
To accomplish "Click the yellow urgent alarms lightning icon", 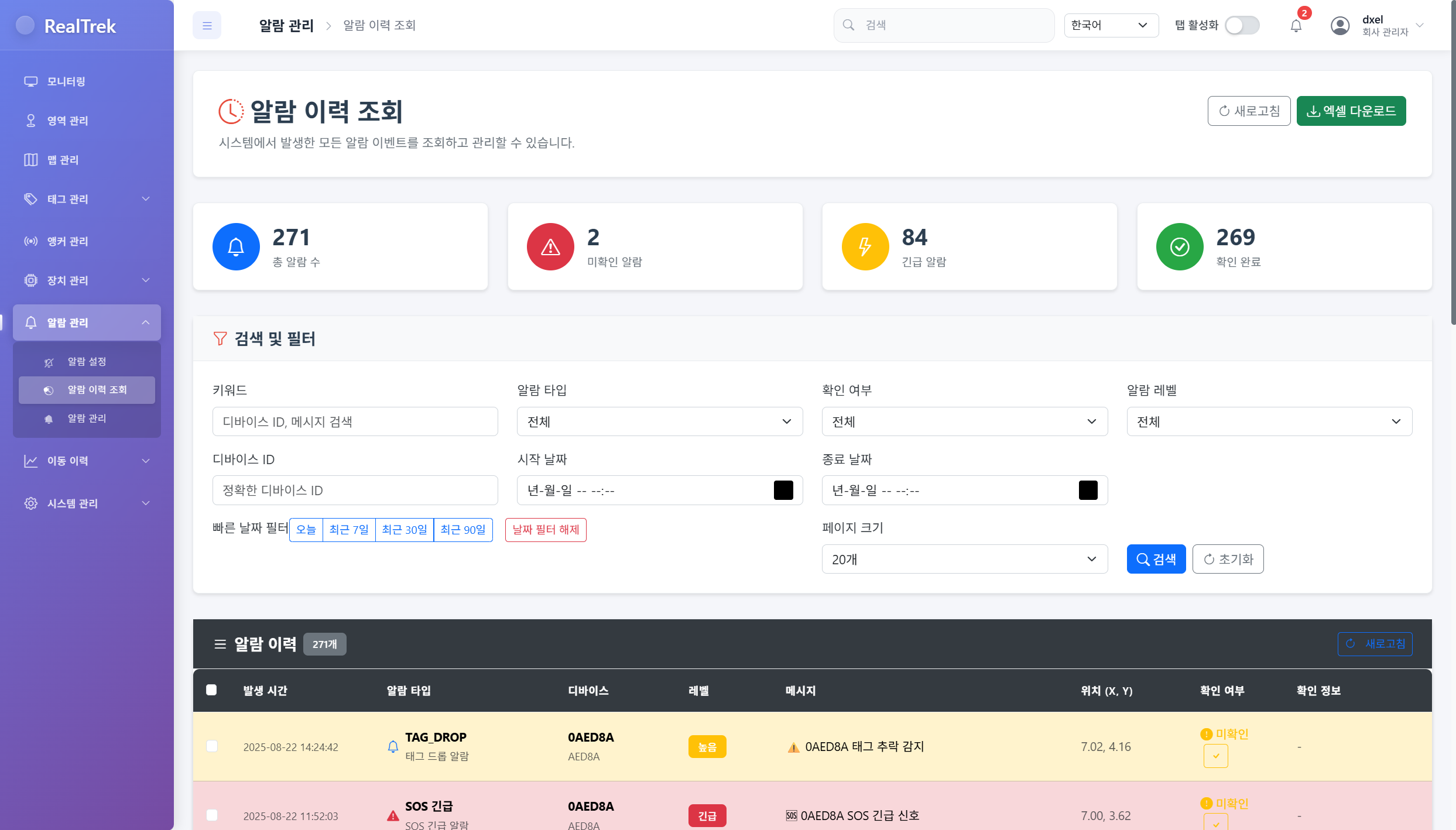I will click(x=865, y=246).
